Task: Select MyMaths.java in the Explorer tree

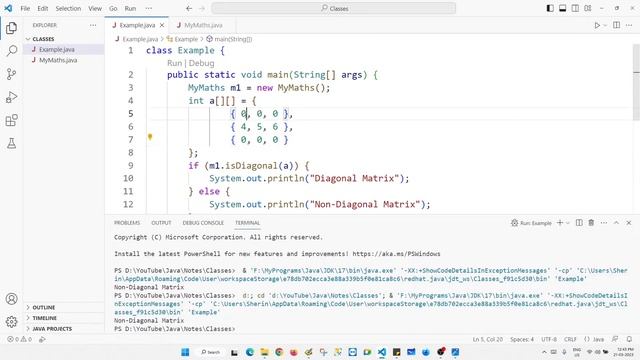Action: pos(58,60)
